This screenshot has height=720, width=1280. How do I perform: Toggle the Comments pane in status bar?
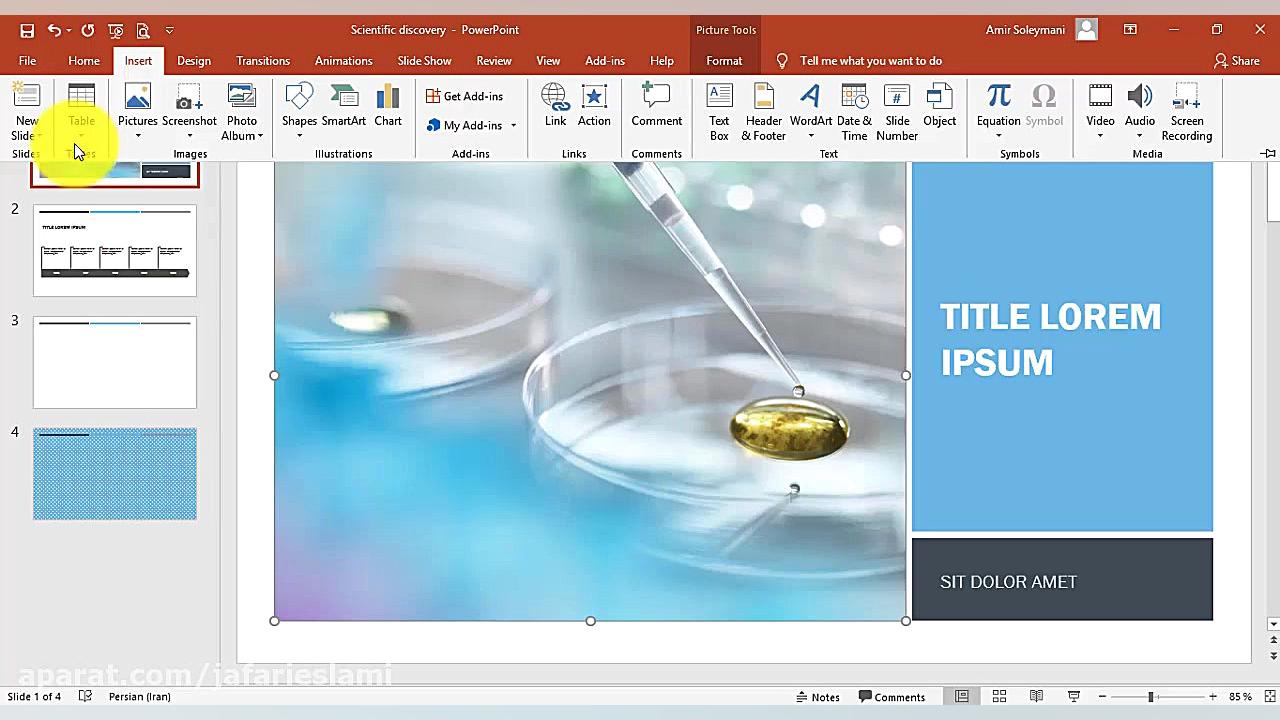(x=891, y=697)
